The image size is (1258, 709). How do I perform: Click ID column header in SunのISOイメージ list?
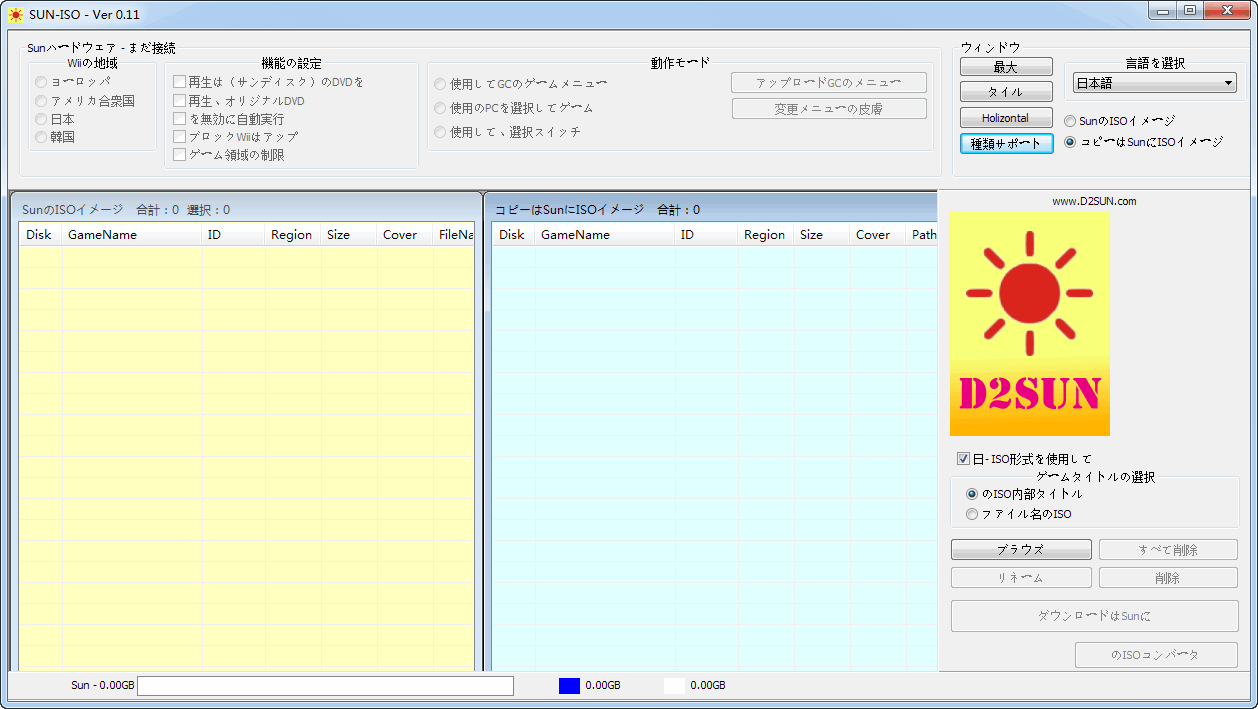[233, 235]
